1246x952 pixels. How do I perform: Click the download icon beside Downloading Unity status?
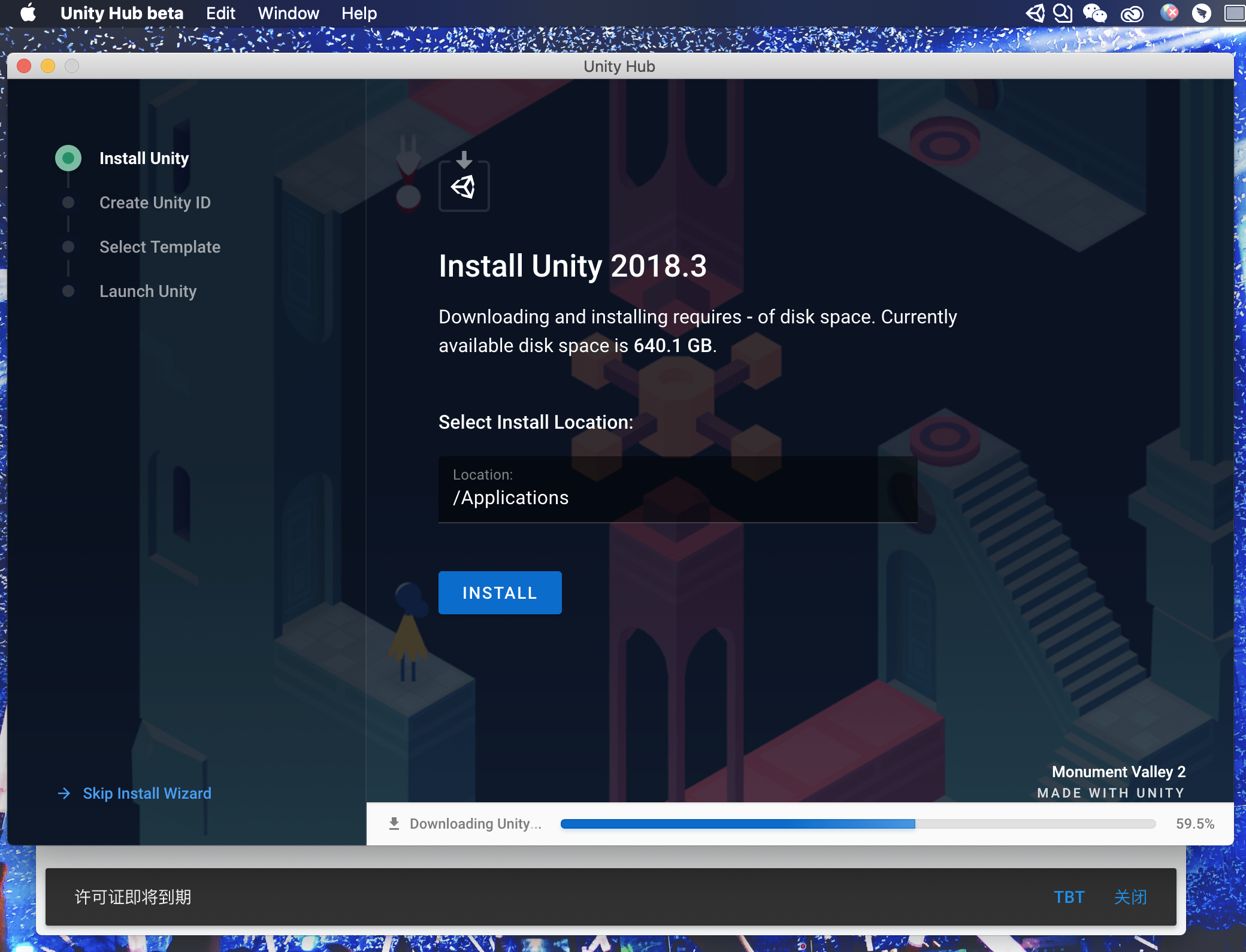point(394,823)
